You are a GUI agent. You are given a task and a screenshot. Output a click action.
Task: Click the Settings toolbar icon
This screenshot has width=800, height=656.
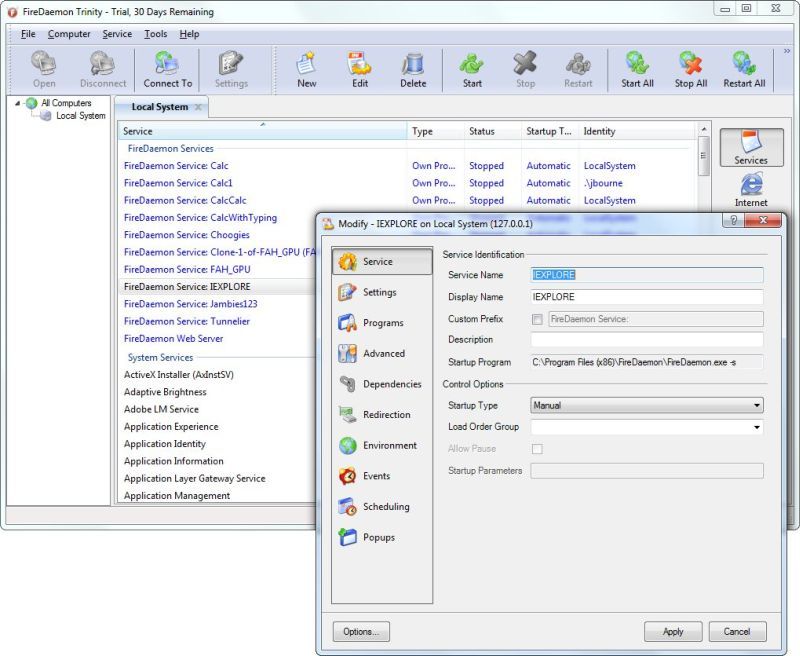coord(231,69)
